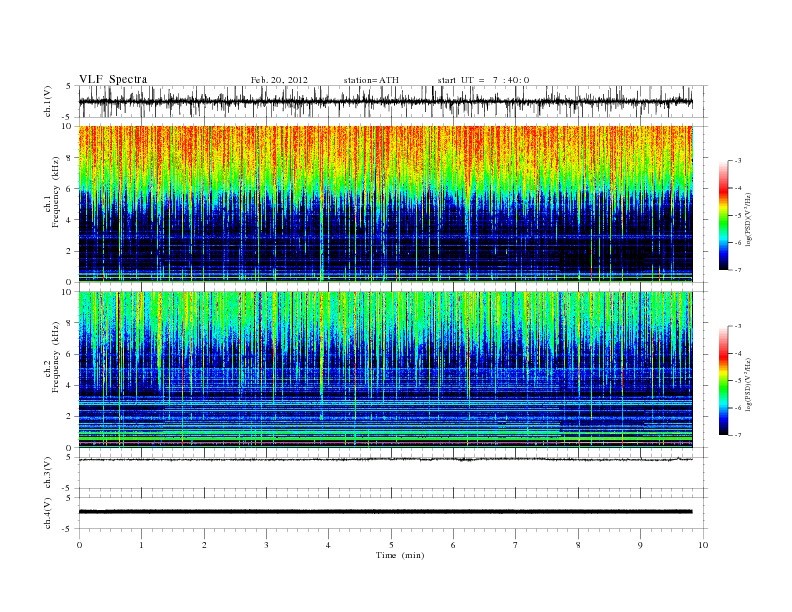Click the "Time (min)" x-axis label
This screenshot has height=612, width=792.
(x=400, y=555)
